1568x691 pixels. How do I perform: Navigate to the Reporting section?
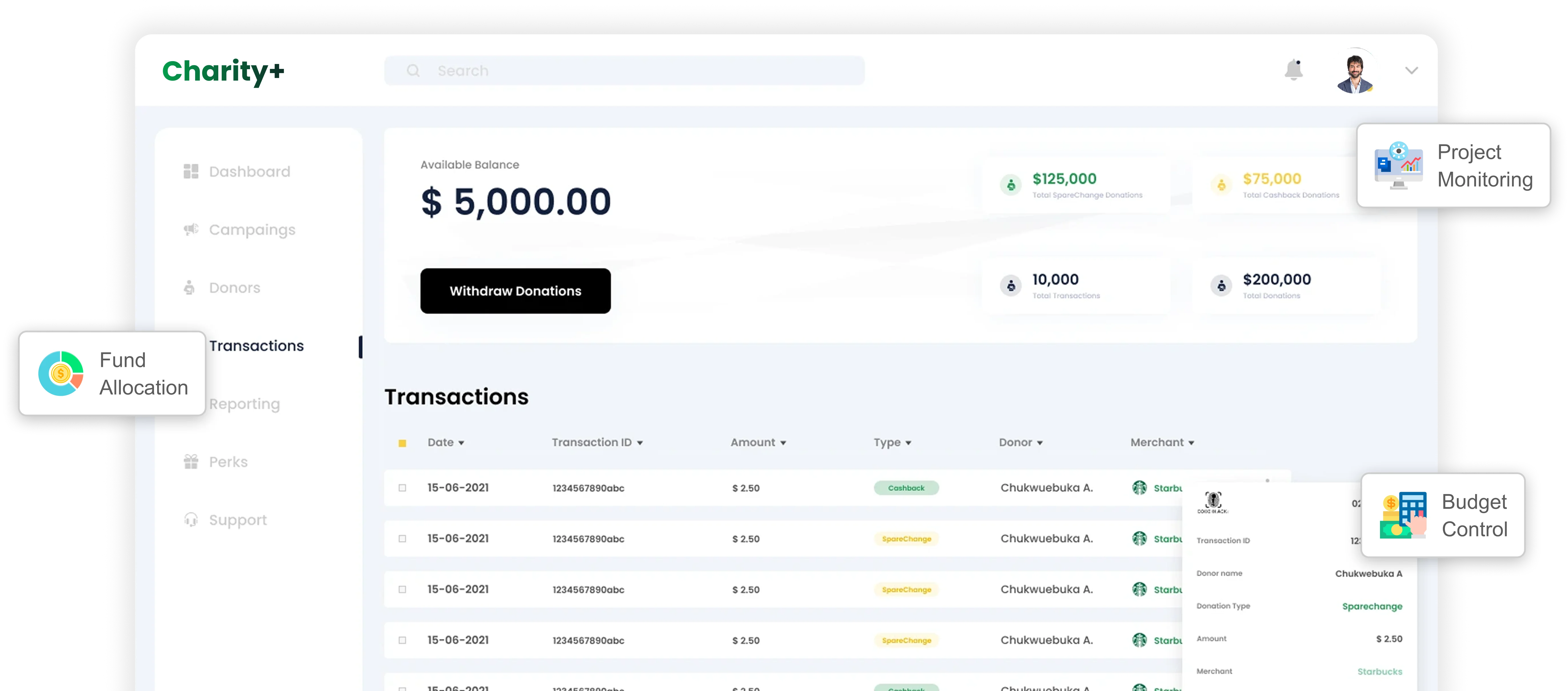[244, 404]
